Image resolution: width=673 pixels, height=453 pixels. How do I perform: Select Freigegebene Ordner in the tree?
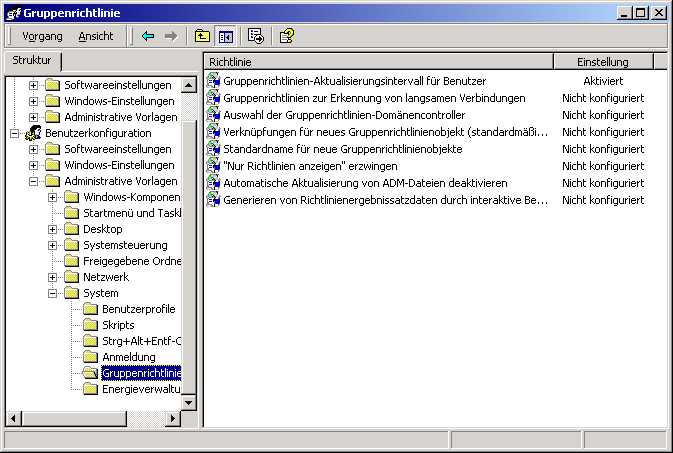click(132, 261)
